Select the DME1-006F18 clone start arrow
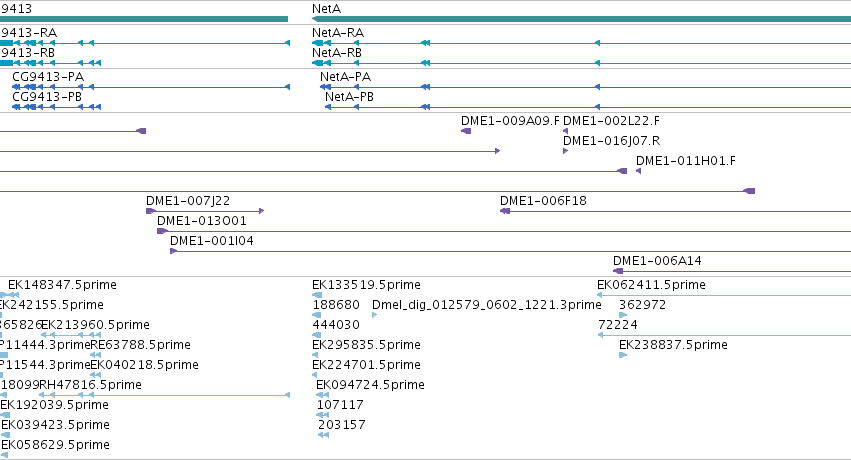851x460 pixels. click(505, 211)
